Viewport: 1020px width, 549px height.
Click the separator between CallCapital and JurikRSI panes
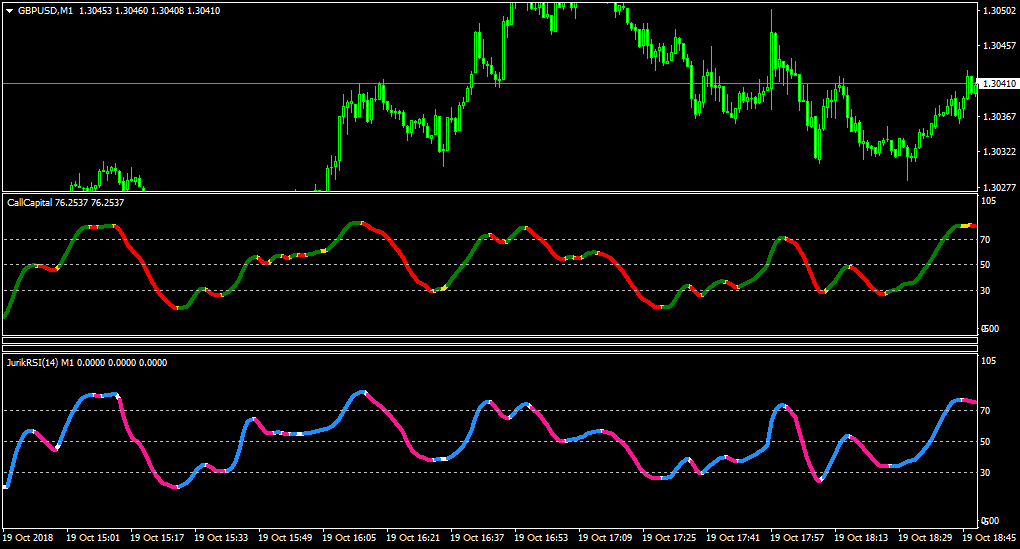[x=490, y=345]
